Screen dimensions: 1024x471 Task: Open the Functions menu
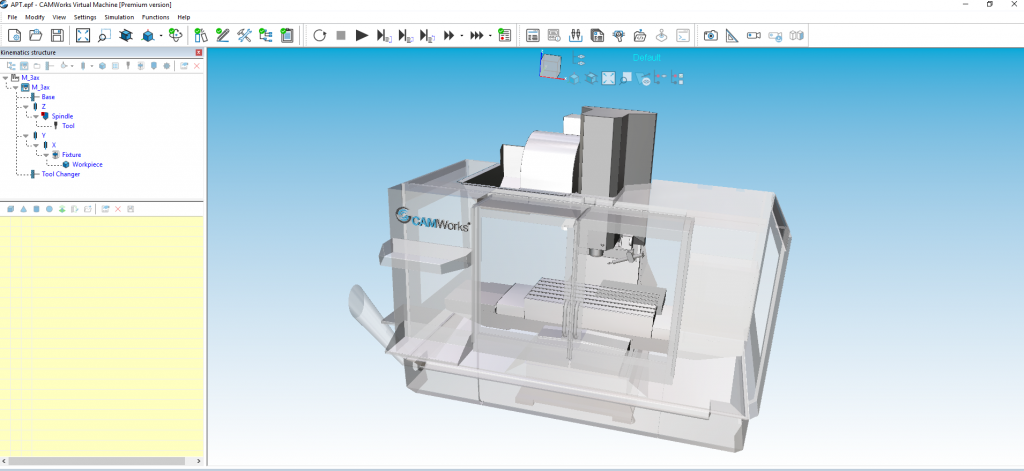[155, 17]
